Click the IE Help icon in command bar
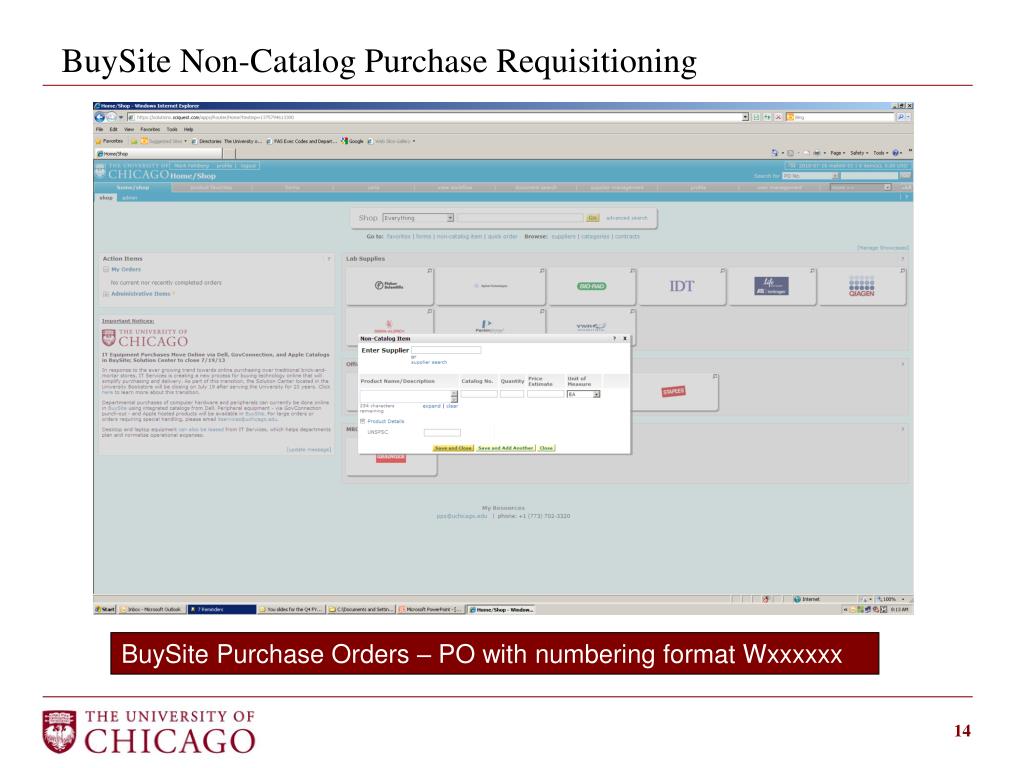This screenshot has width=1024, height=768. coord(895,153)
